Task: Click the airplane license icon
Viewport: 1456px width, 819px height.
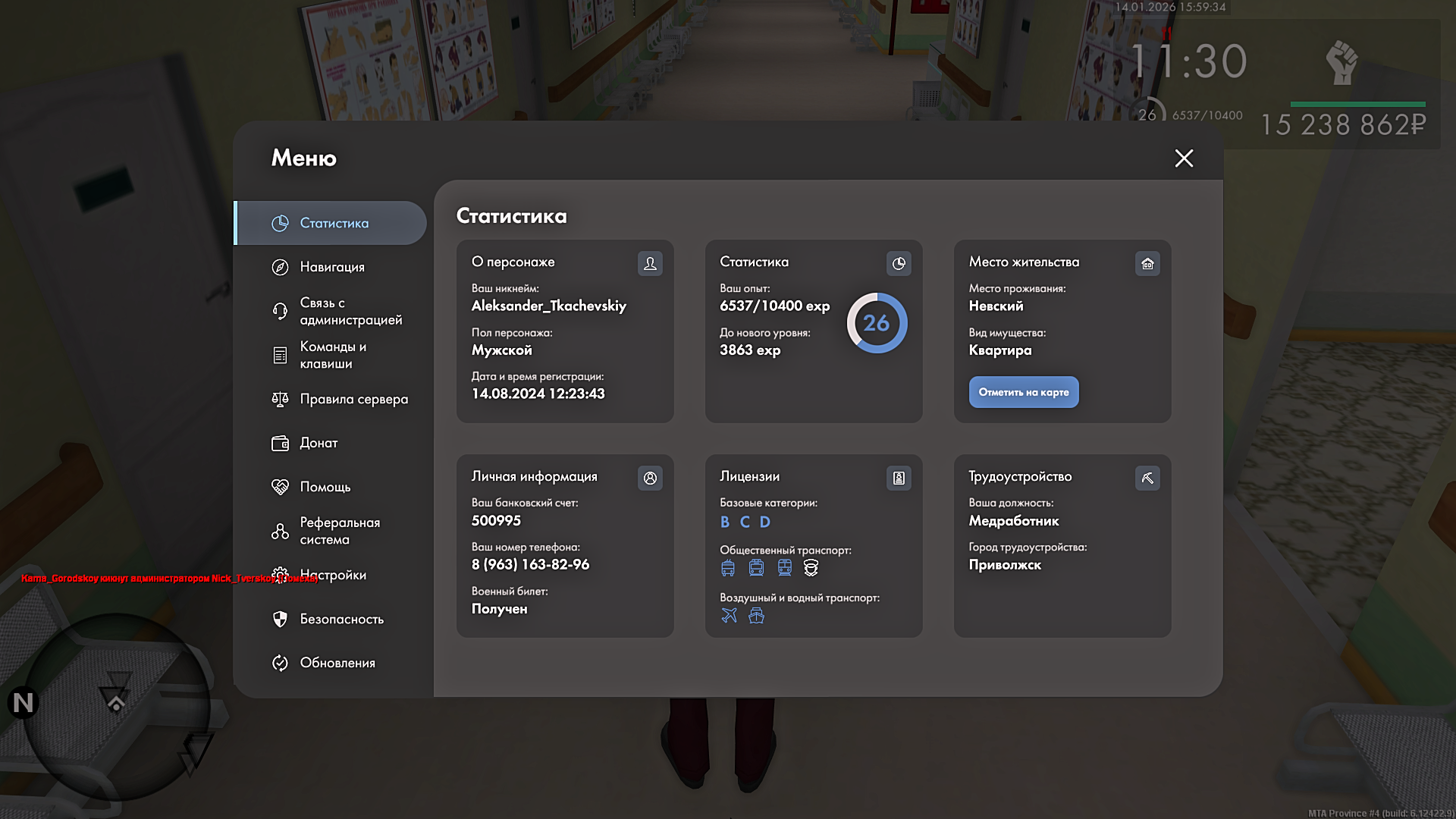Action: (x=729, y=615)
